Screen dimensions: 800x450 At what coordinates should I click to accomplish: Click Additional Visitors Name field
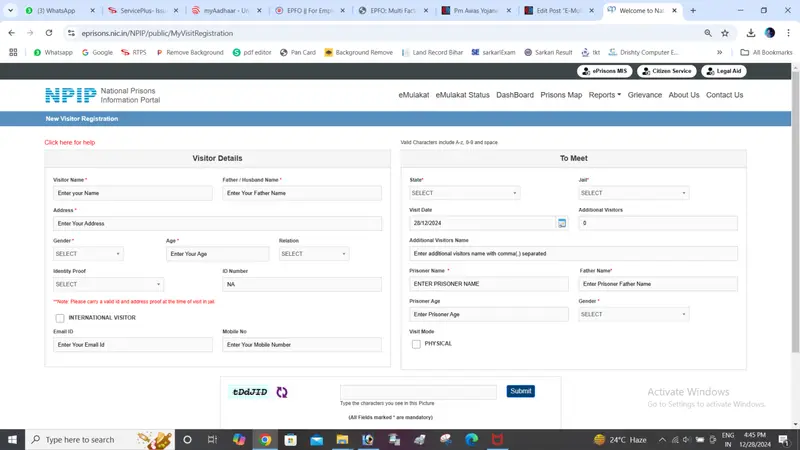(573, 254)
